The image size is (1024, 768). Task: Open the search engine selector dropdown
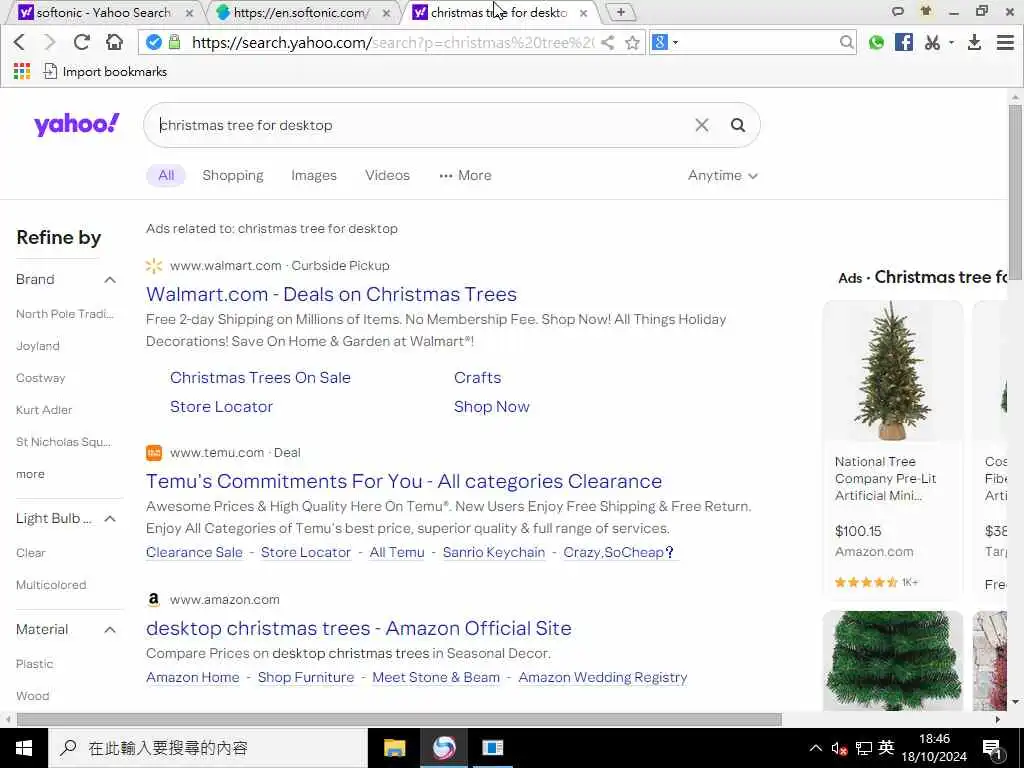point(665,42)
